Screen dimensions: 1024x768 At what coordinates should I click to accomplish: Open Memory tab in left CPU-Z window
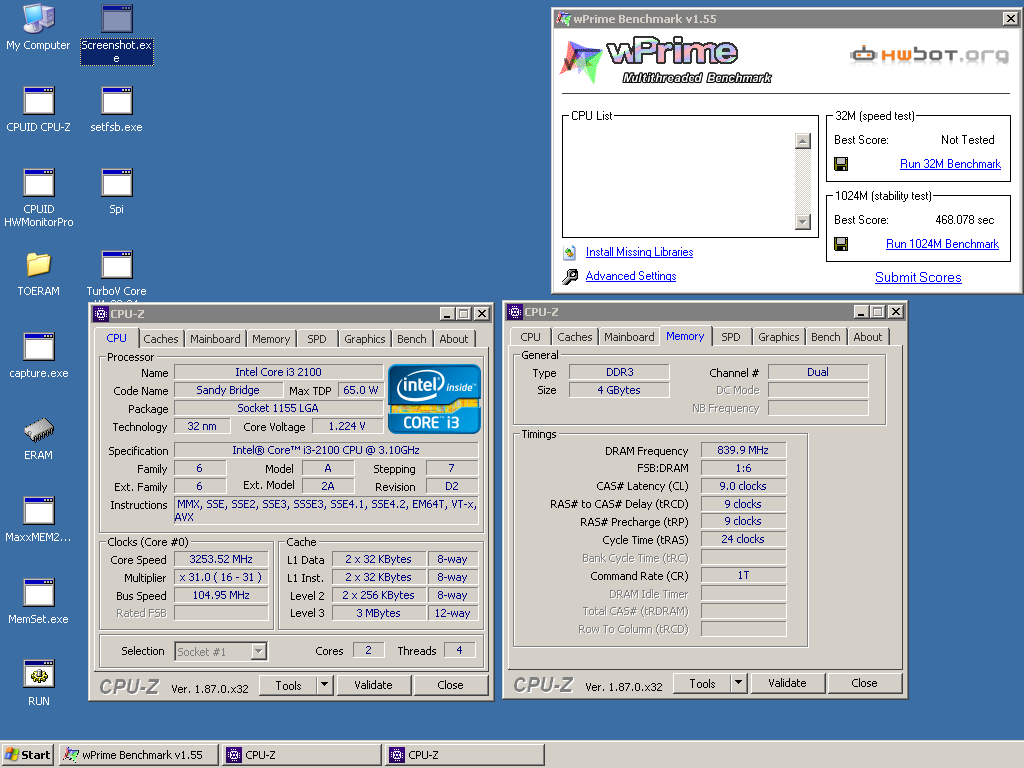(x=271, y=339)
